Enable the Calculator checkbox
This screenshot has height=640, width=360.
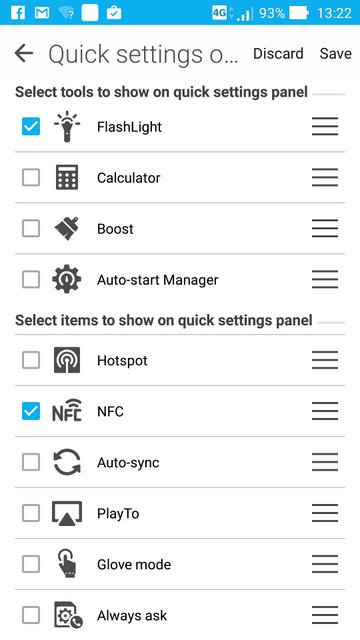click(x=31, y=178)
